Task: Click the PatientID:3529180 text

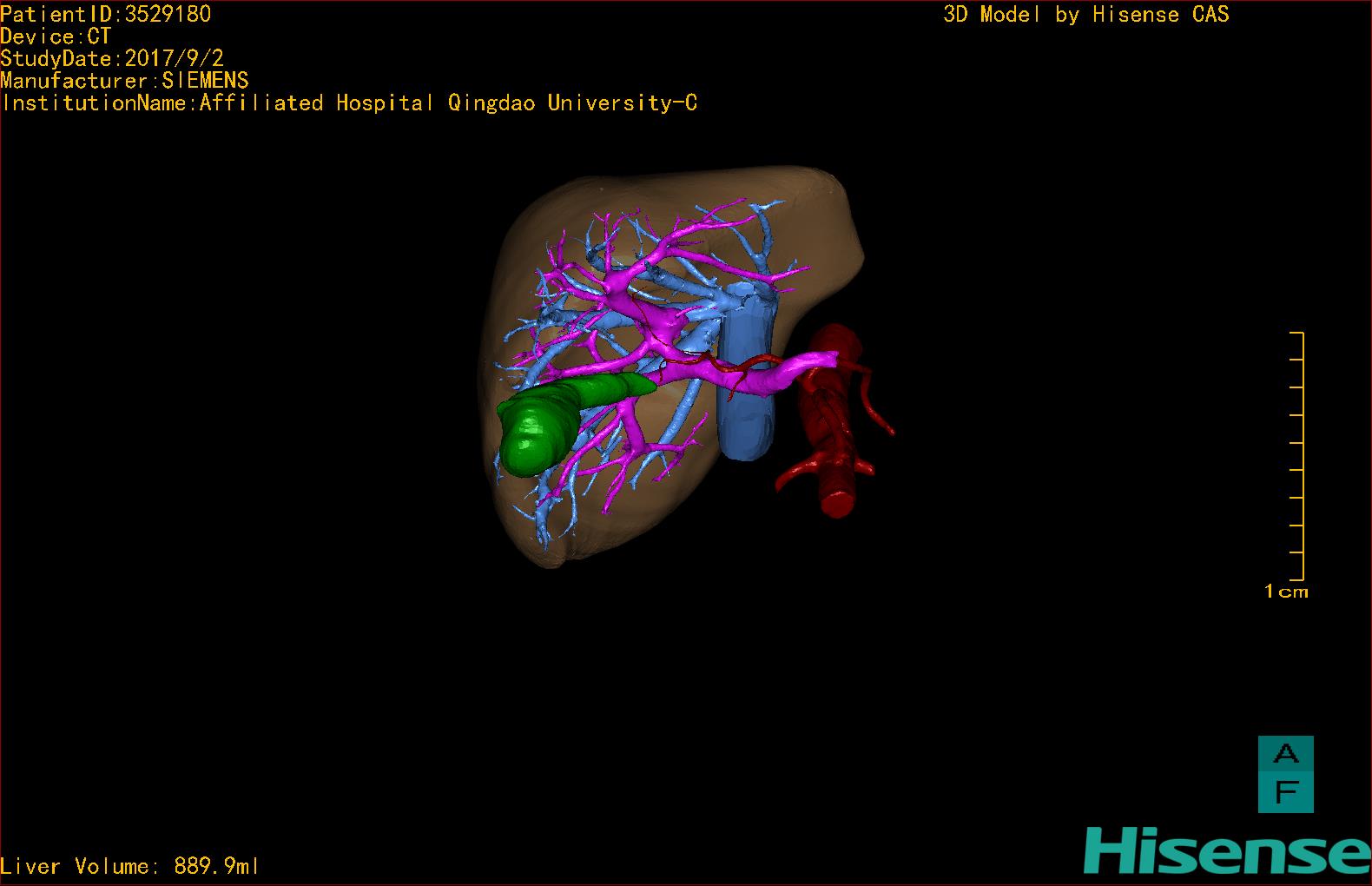Action: [x=106, y=14]
